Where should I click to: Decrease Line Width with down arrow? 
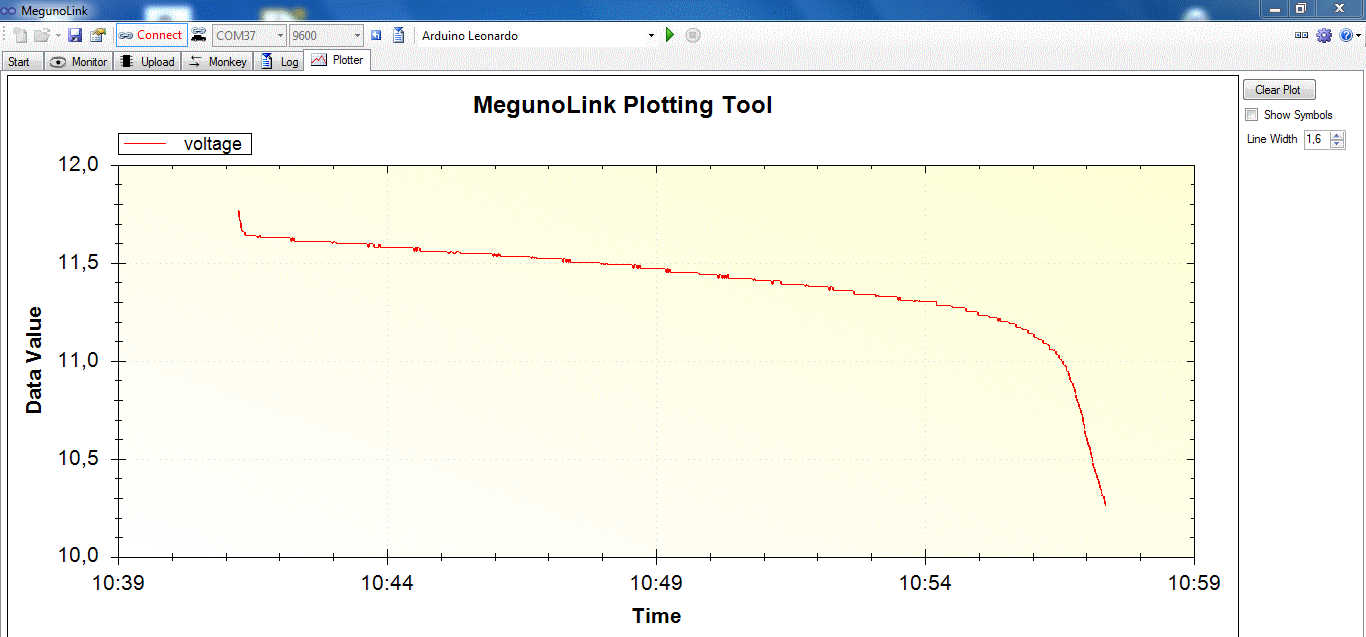pos(1337,144)
